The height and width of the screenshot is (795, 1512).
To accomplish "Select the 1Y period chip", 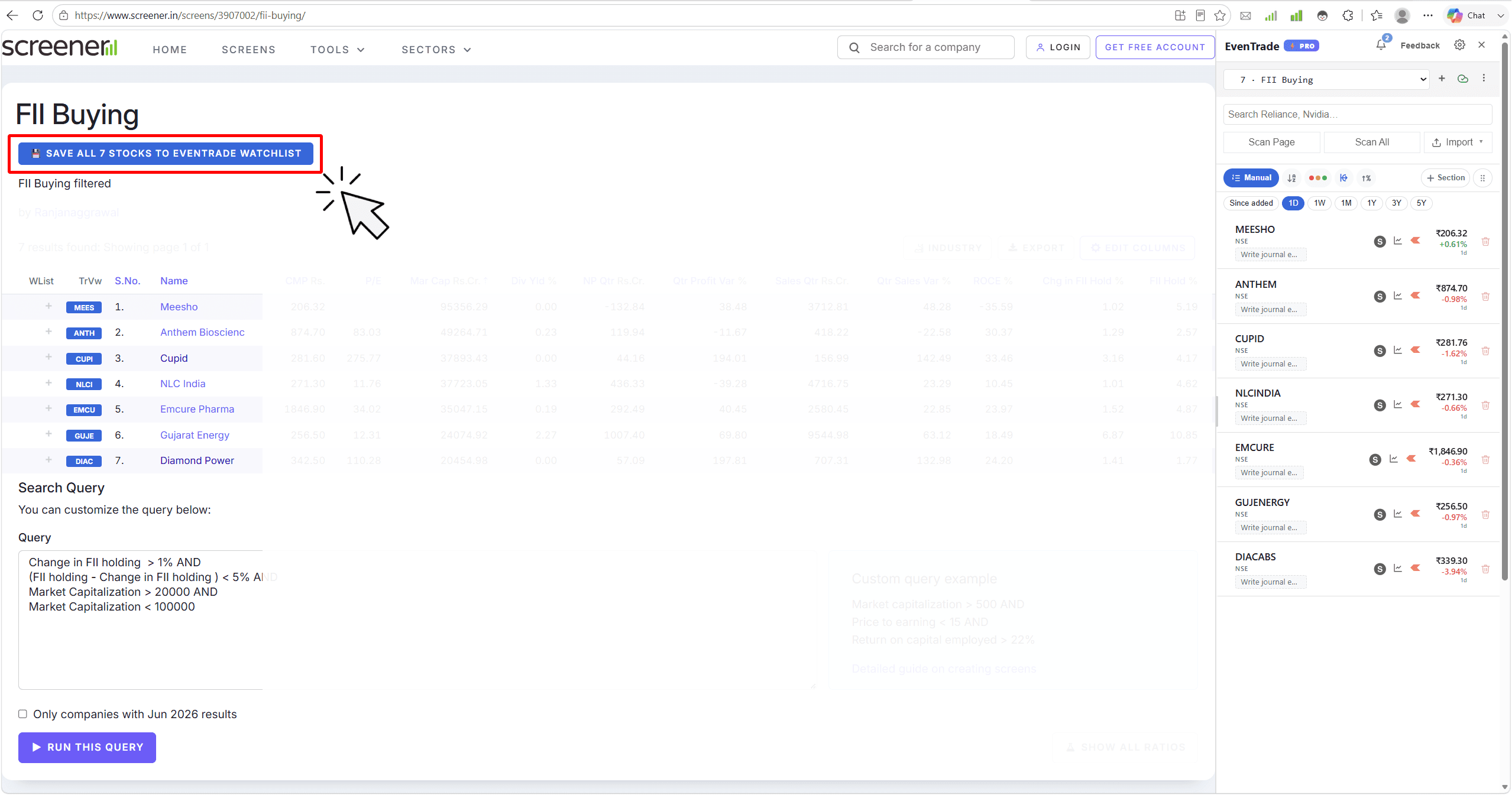I will 1372,203.
